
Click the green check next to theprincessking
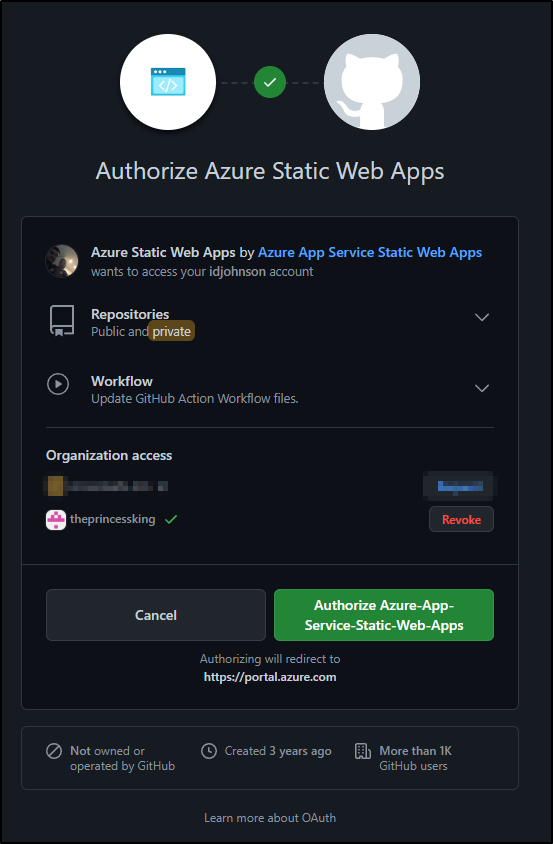coord(171,519)
